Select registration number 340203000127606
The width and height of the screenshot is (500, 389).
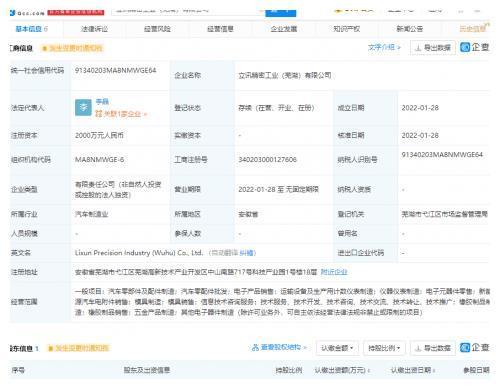click(267, 160)
